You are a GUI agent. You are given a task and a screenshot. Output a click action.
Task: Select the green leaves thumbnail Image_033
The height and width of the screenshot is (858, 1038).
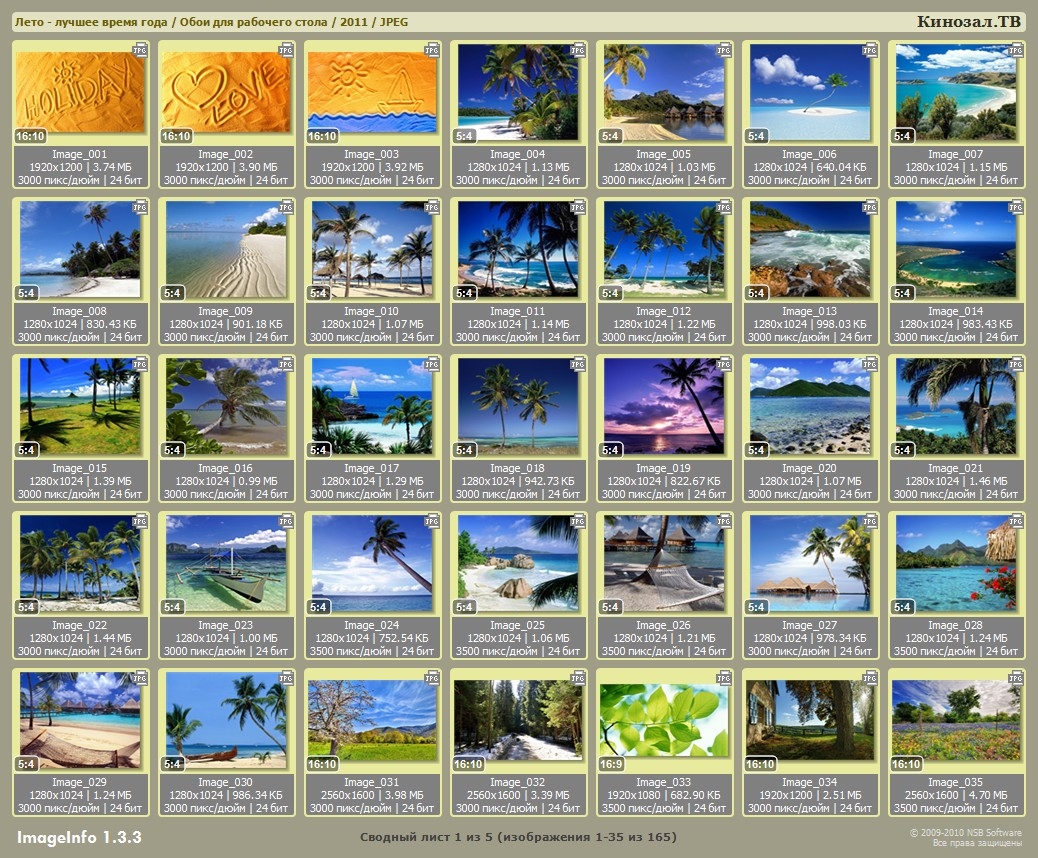click(664, 721)
